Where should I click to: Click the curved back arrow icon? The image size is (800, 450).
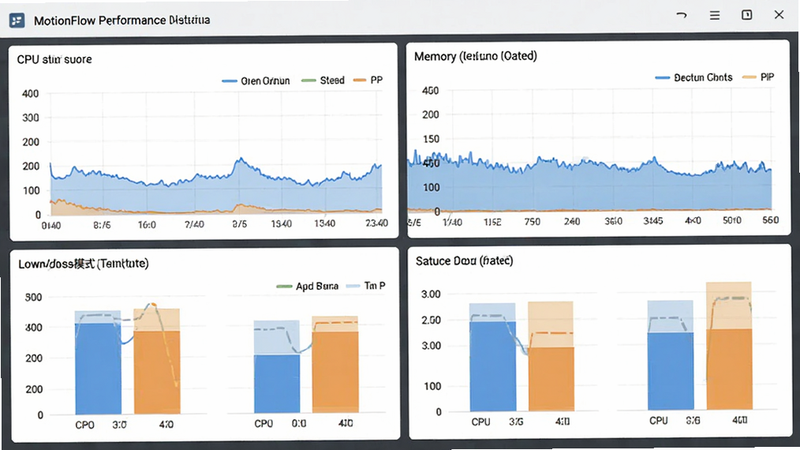click(x=681, y=15)
